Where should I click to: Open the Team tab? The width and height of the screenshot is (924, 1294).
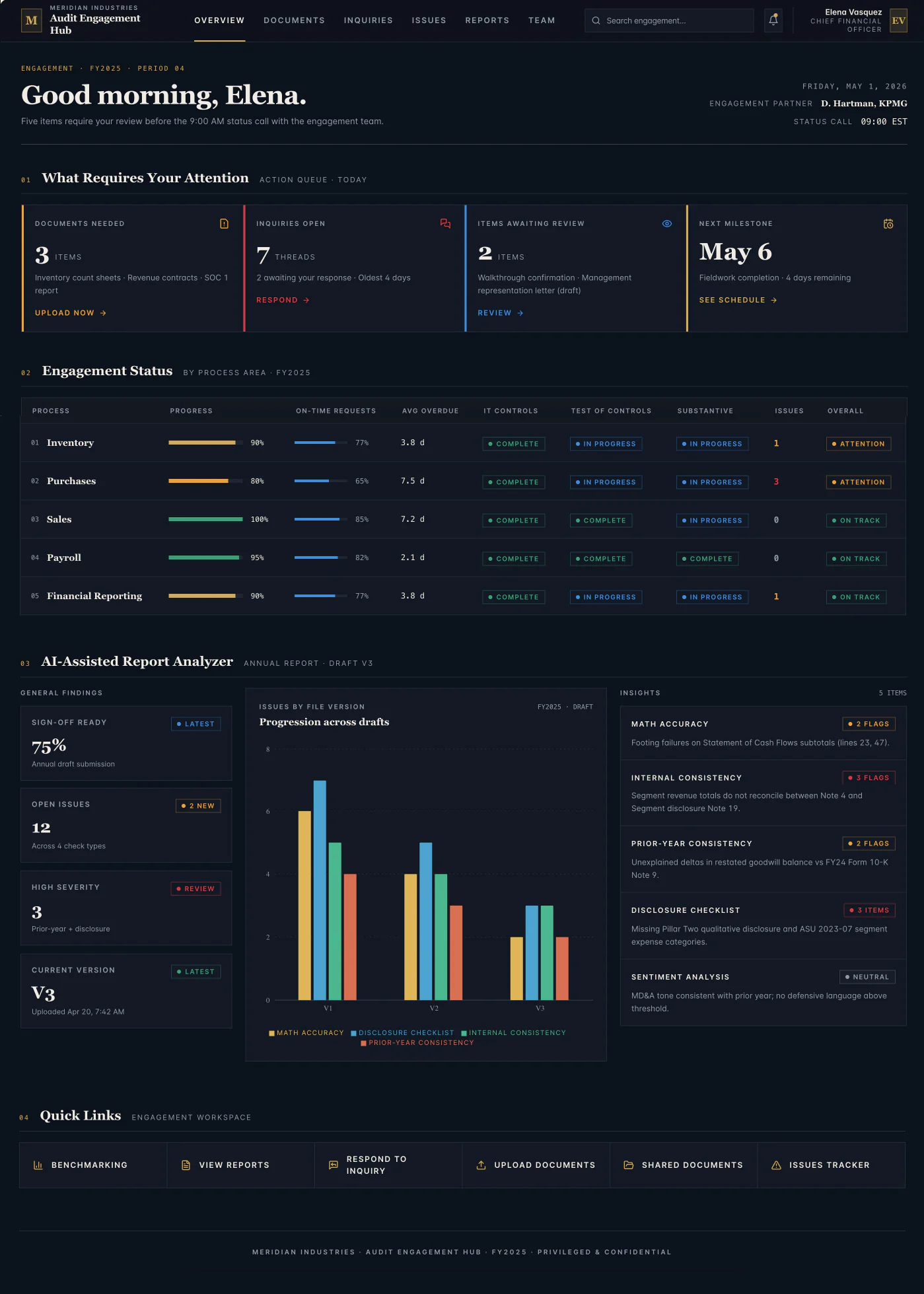click(x=542, y=20)
